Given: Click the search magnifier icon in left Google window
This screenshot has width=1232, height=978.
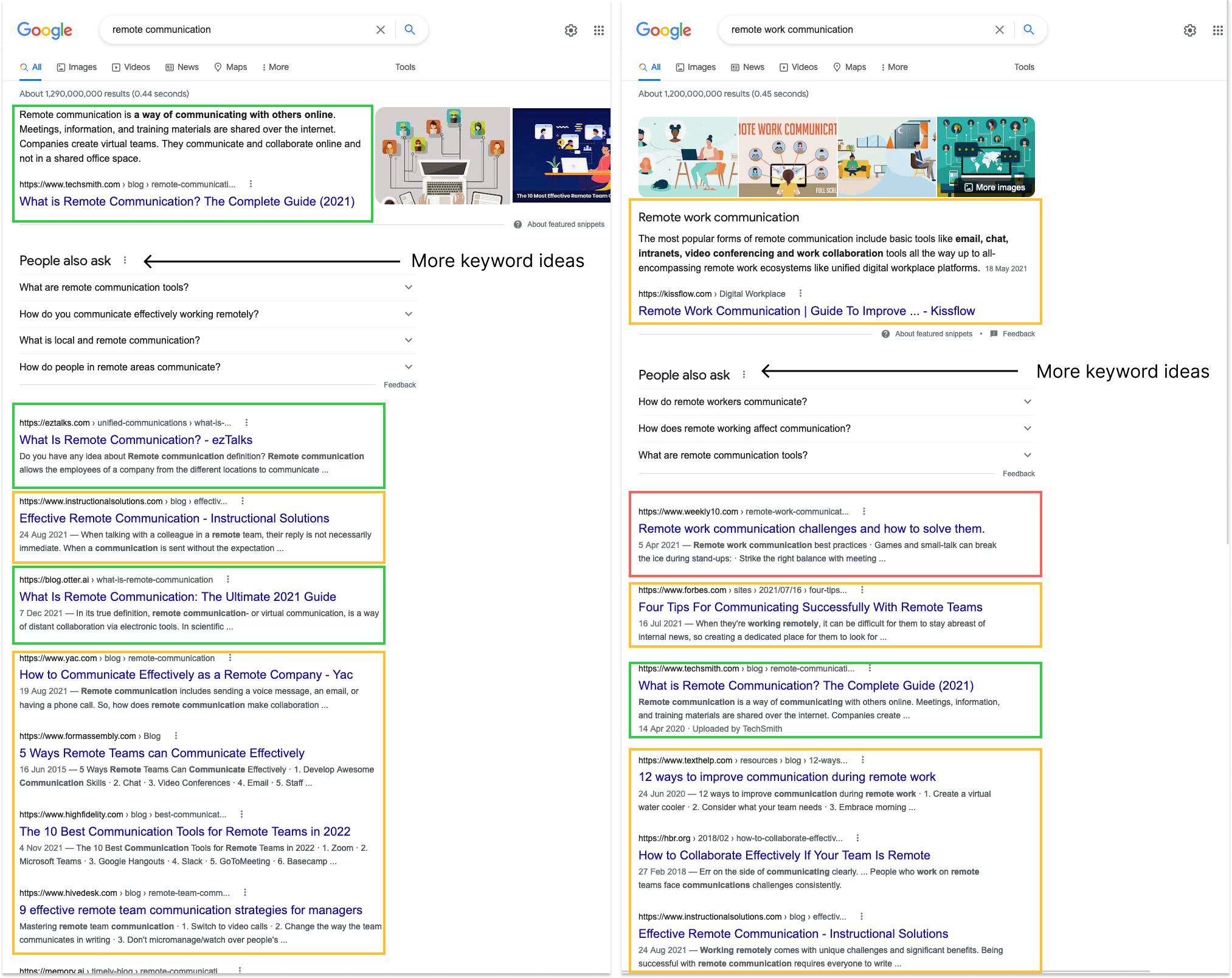Looking at the screenshot, I should coord(410,30).
